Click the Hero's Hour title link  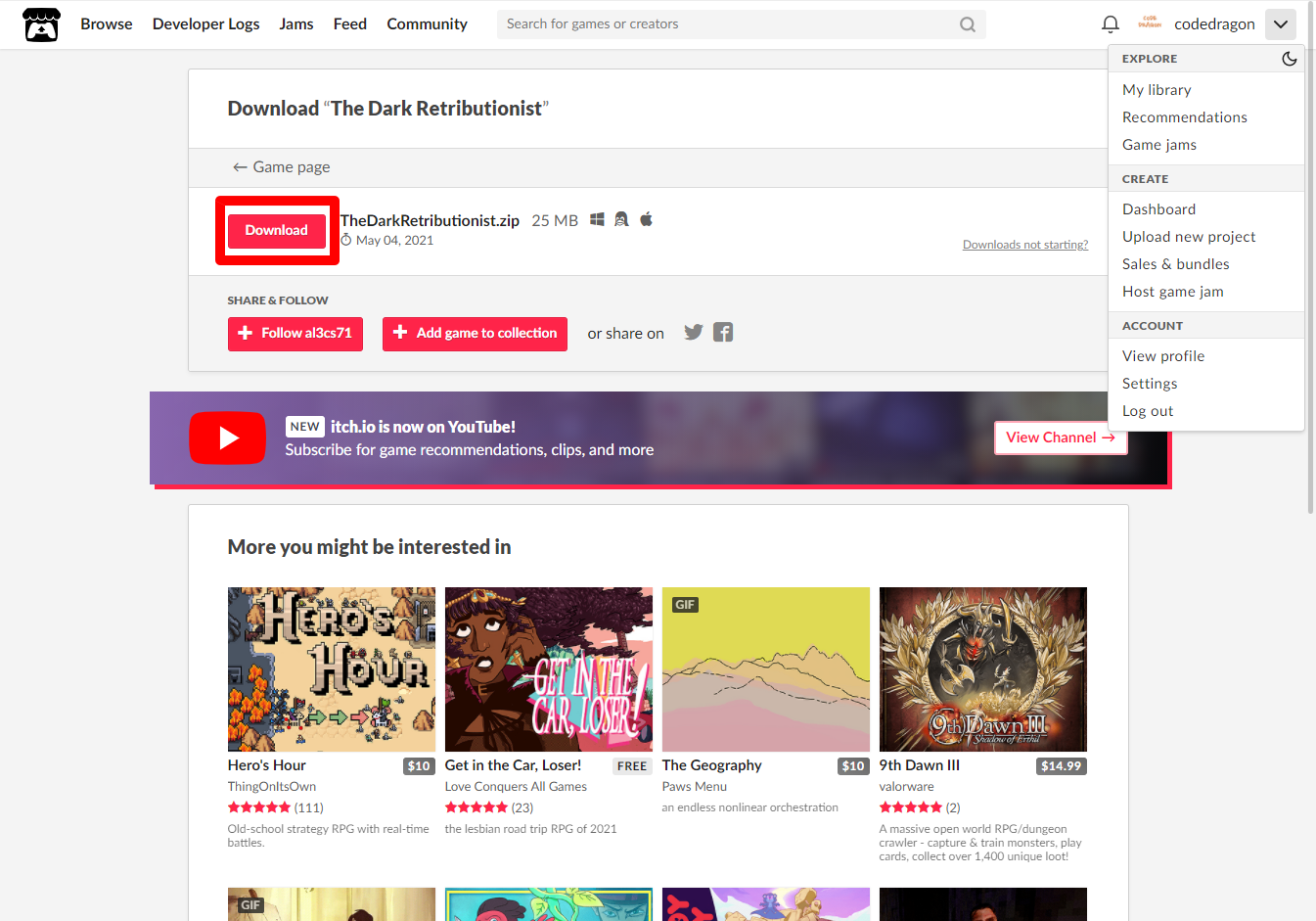[x=266, y=765]
